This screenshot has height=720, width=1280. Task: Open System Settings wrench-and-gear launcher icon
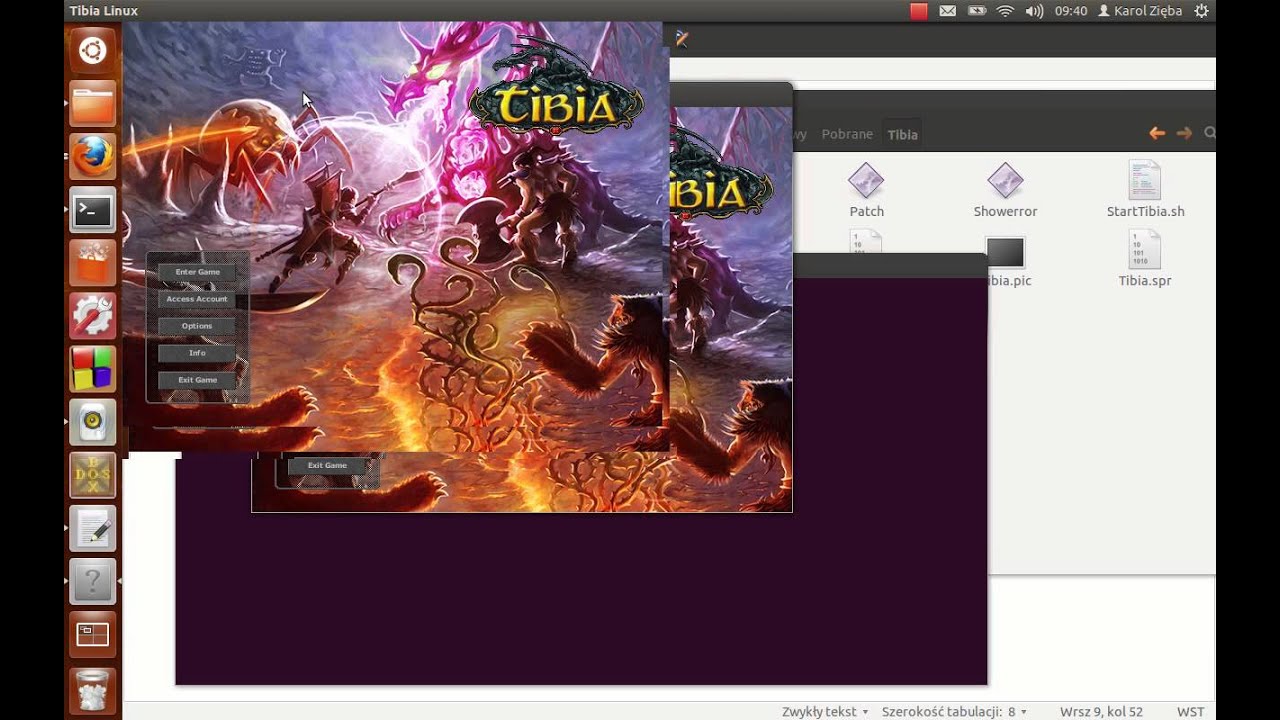pyautogui.click(x=93, y=317)
